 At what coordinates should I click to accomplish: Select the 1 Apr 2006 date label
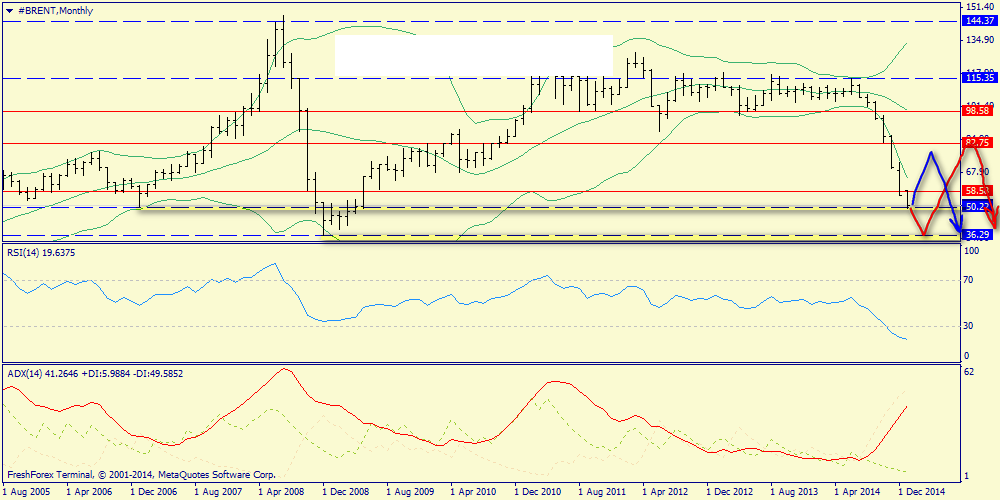(x=89, y=492)
